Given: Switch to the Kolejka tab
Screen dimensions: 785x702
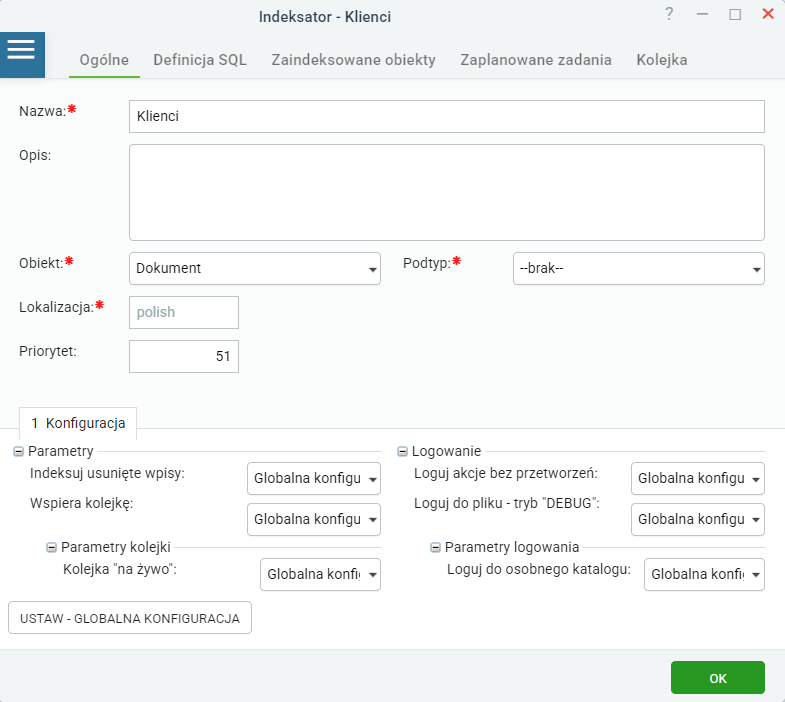Looking at the screenshot, I should 661,60.
